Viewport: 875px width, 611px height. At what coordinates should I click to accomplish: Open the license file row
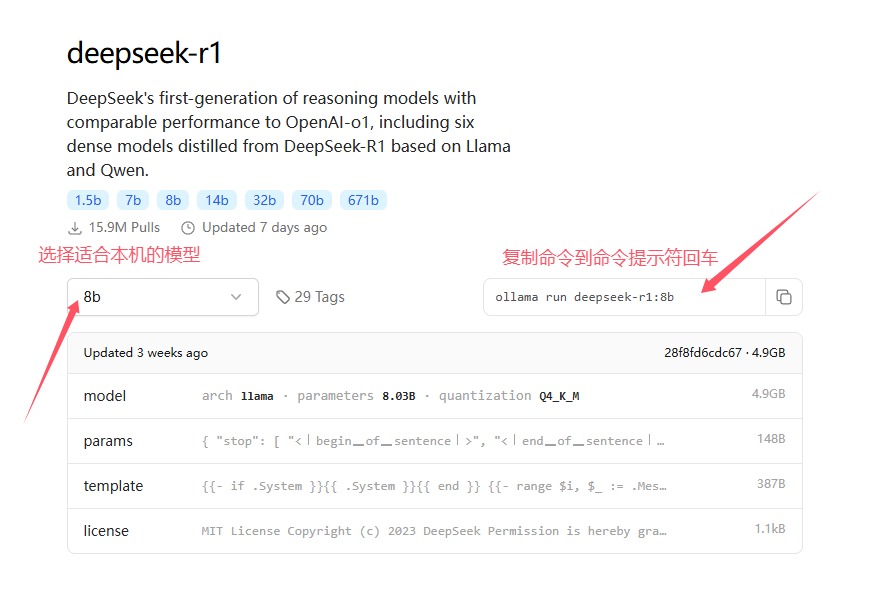(x=434, y=531)
